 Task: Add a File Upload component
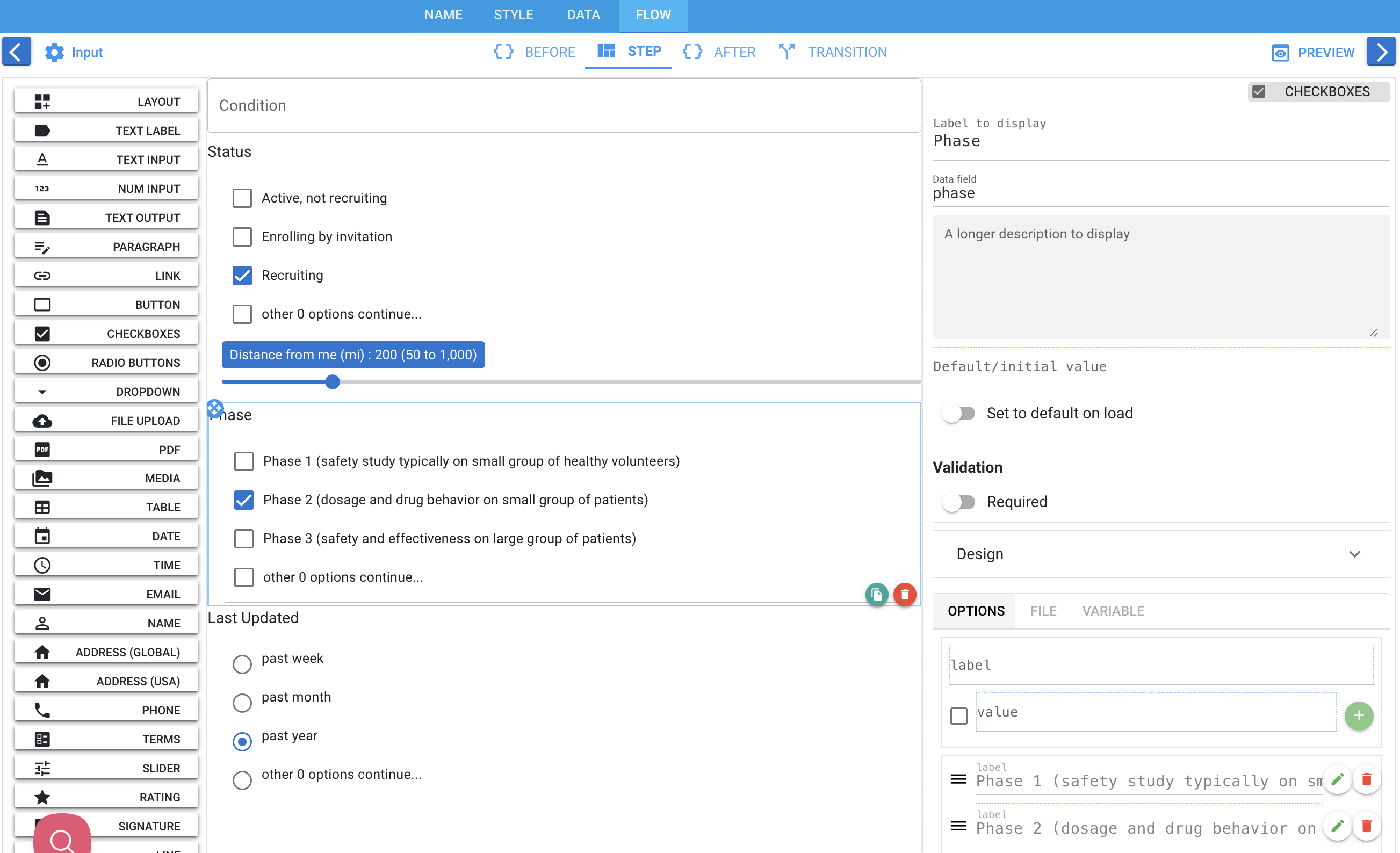pos(106,420)
